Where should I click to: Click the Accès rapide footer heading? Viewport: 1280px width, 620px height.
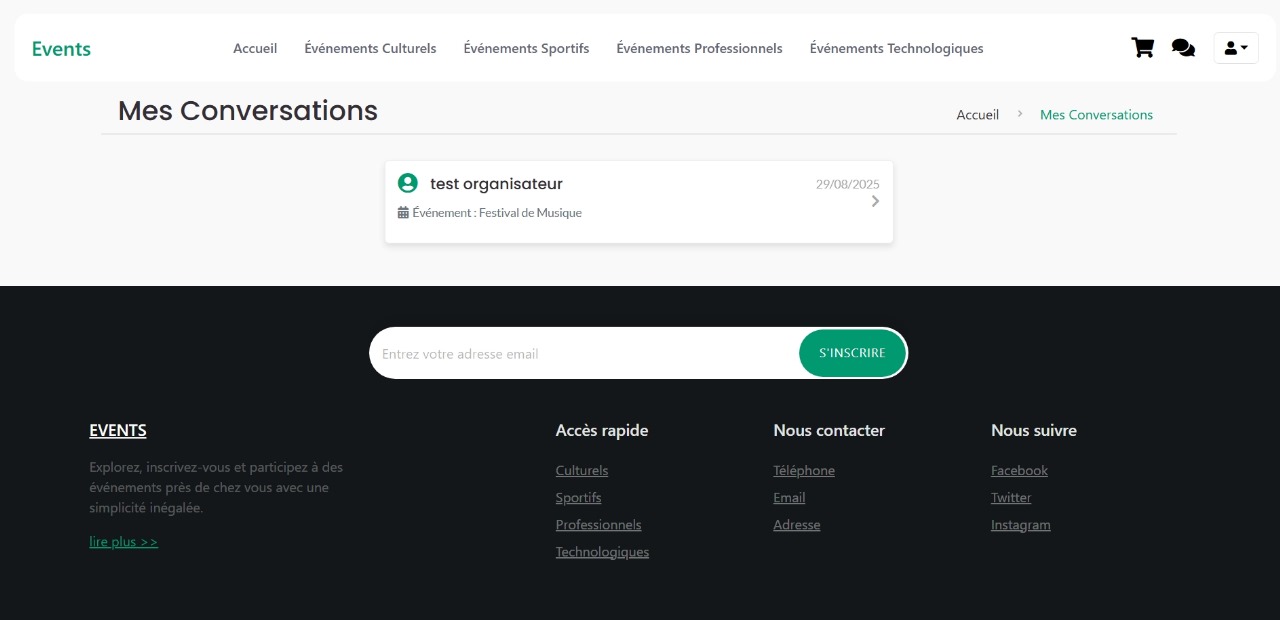pos(602,430)
